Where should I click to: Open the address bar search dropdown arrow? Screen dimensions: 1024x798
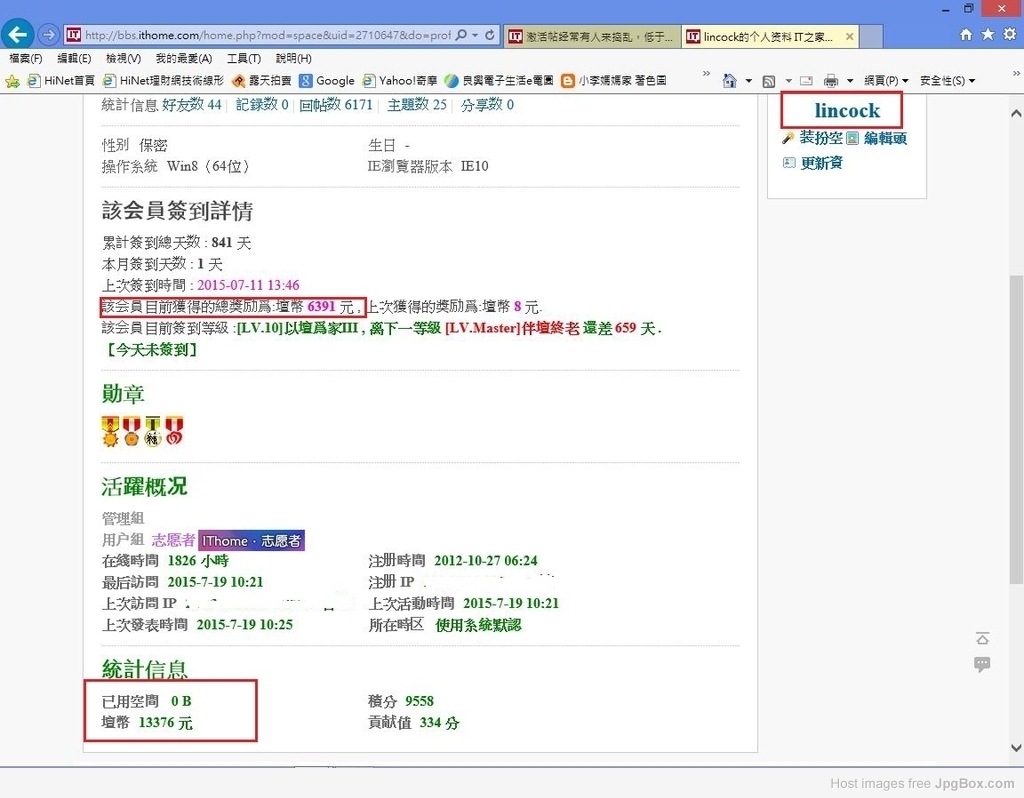pos(474,35)
